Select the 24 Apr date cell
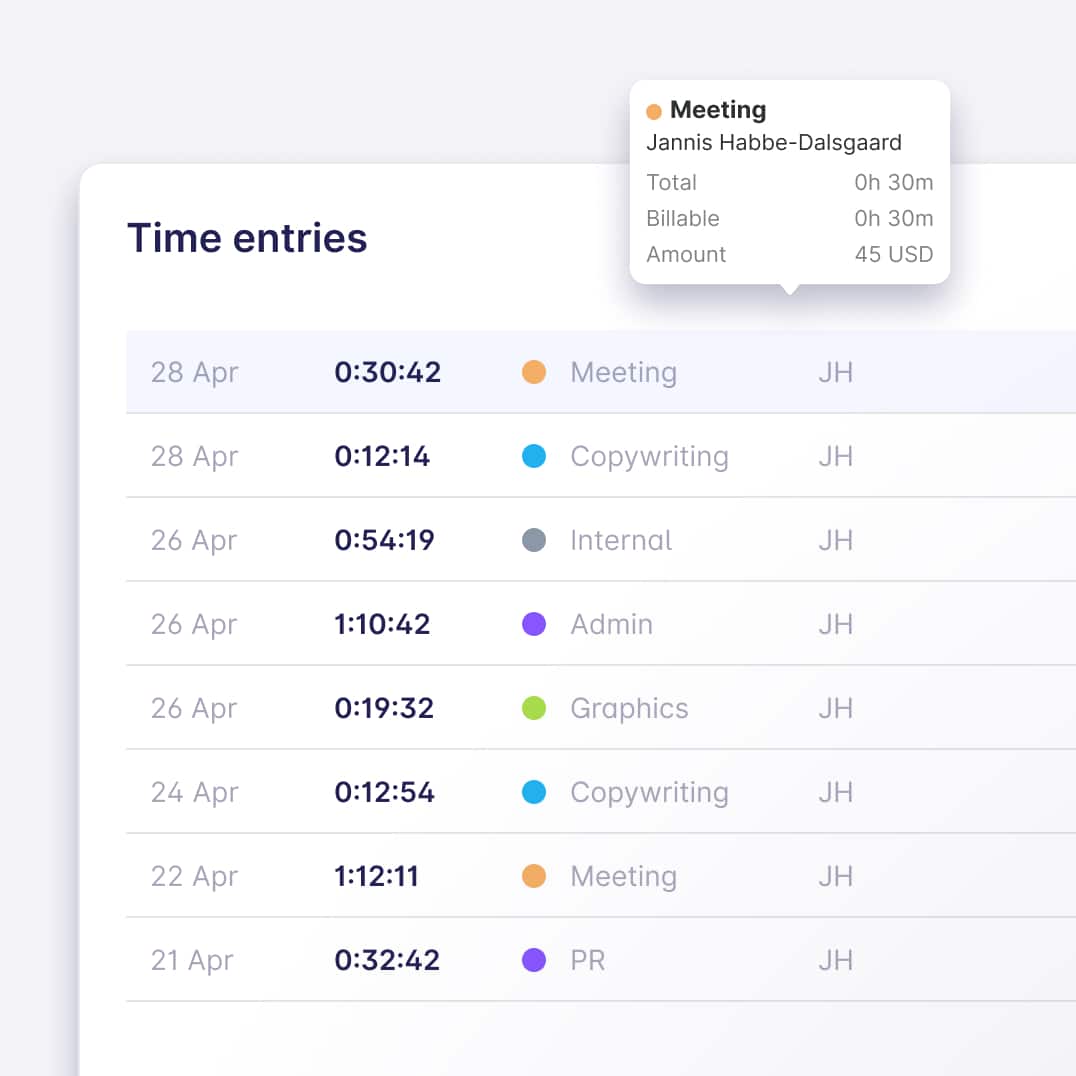Image resolution: width=1076 pixels, height=1076 pixels. click(x=194, y=792)
